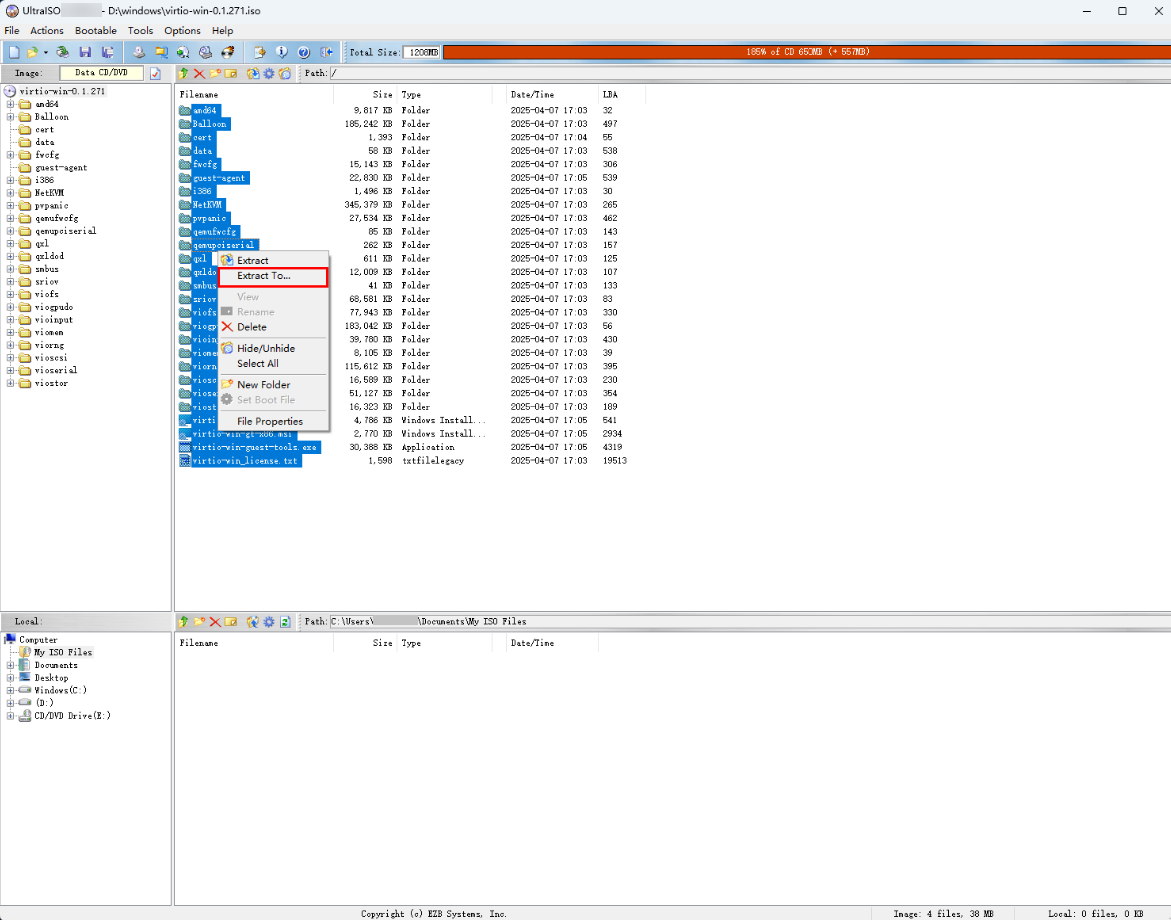Click gear Properties icon in Image toolbar
The height and width of the screenshot is (921, 1171).
(269, 73)
